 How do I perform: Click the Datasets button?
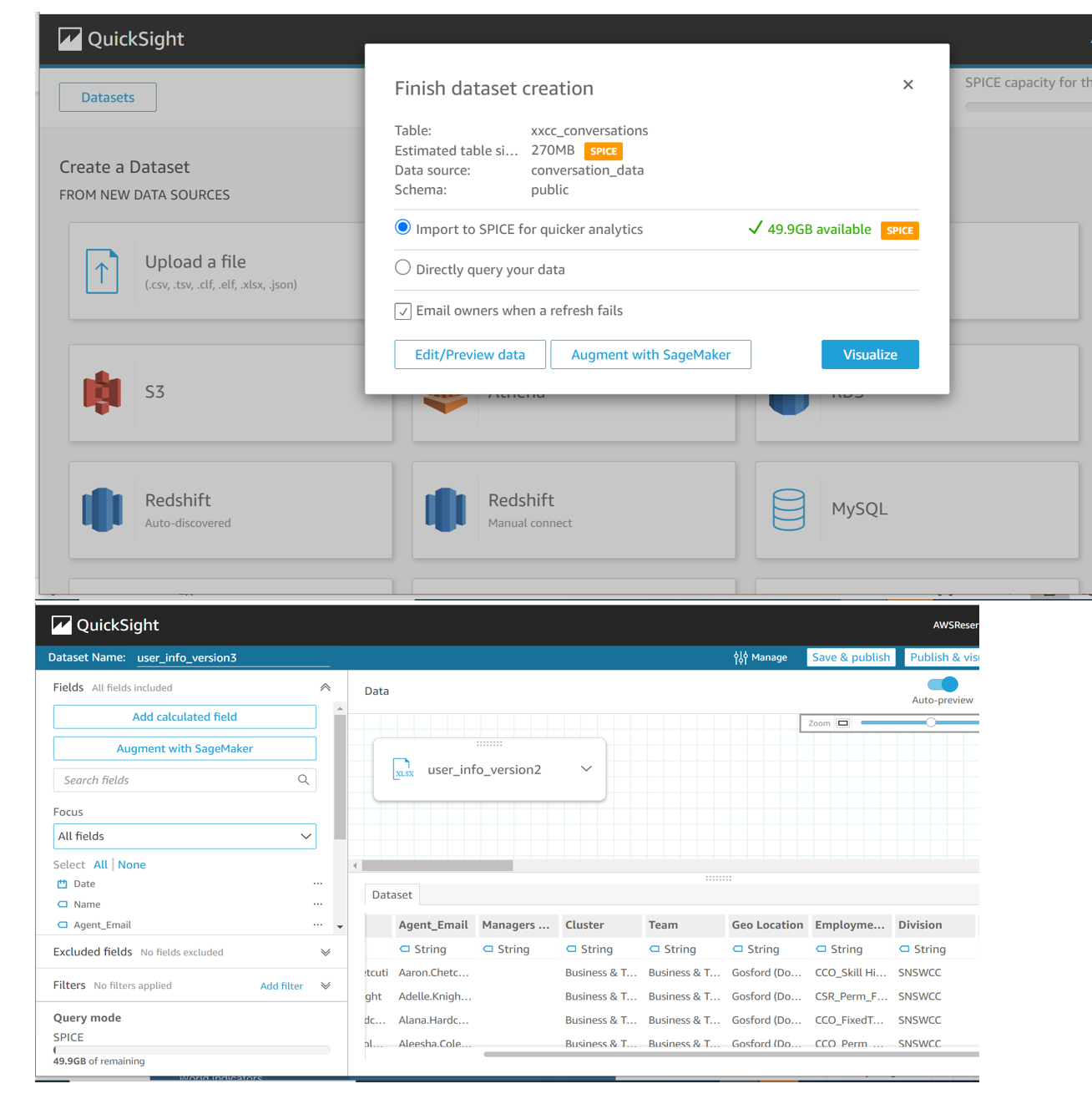click(x=108, y=98)
